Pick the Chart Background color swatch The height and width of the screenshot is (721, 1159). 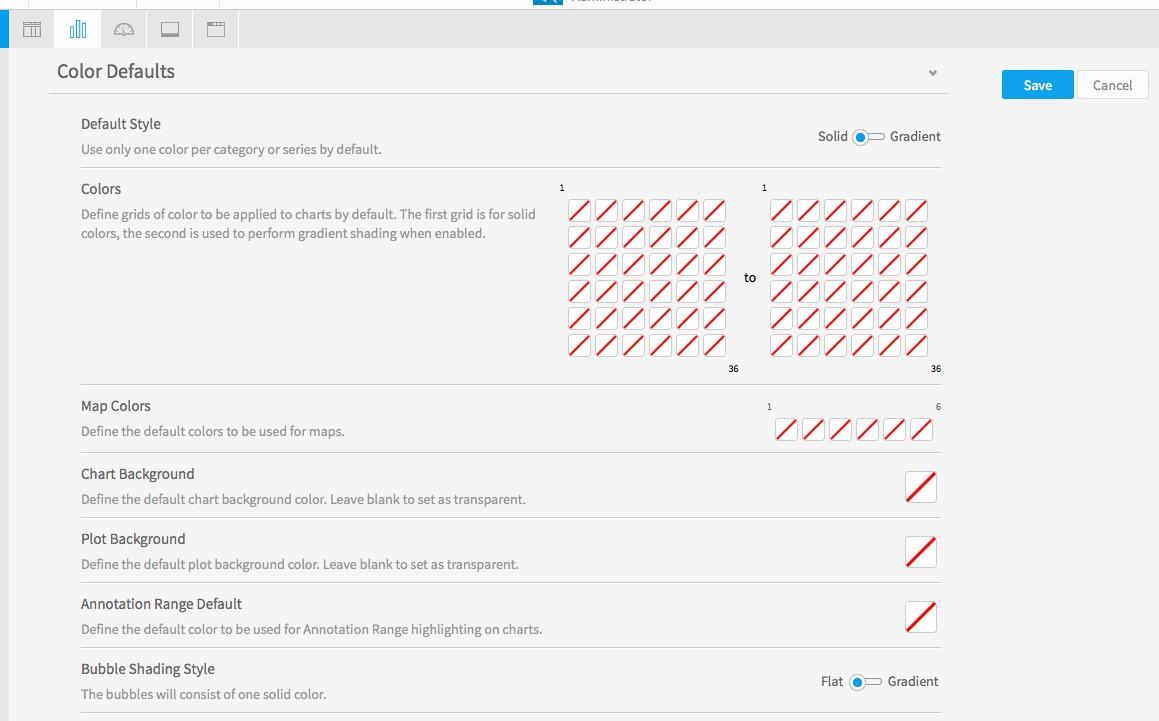[921, 487]
